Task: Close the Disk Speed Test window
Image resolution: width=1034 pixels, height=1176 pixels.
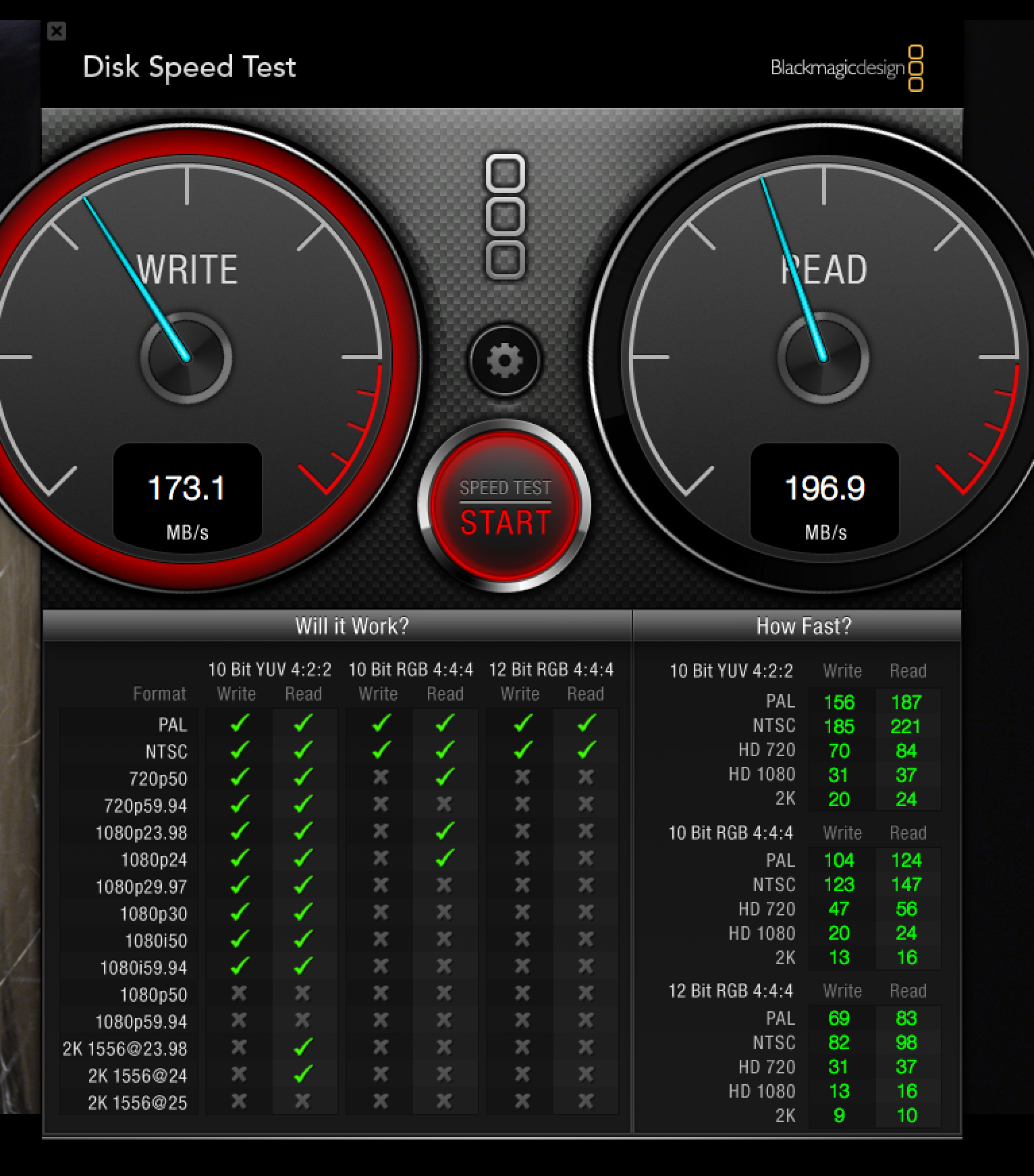Action: [x=57, y=31]
